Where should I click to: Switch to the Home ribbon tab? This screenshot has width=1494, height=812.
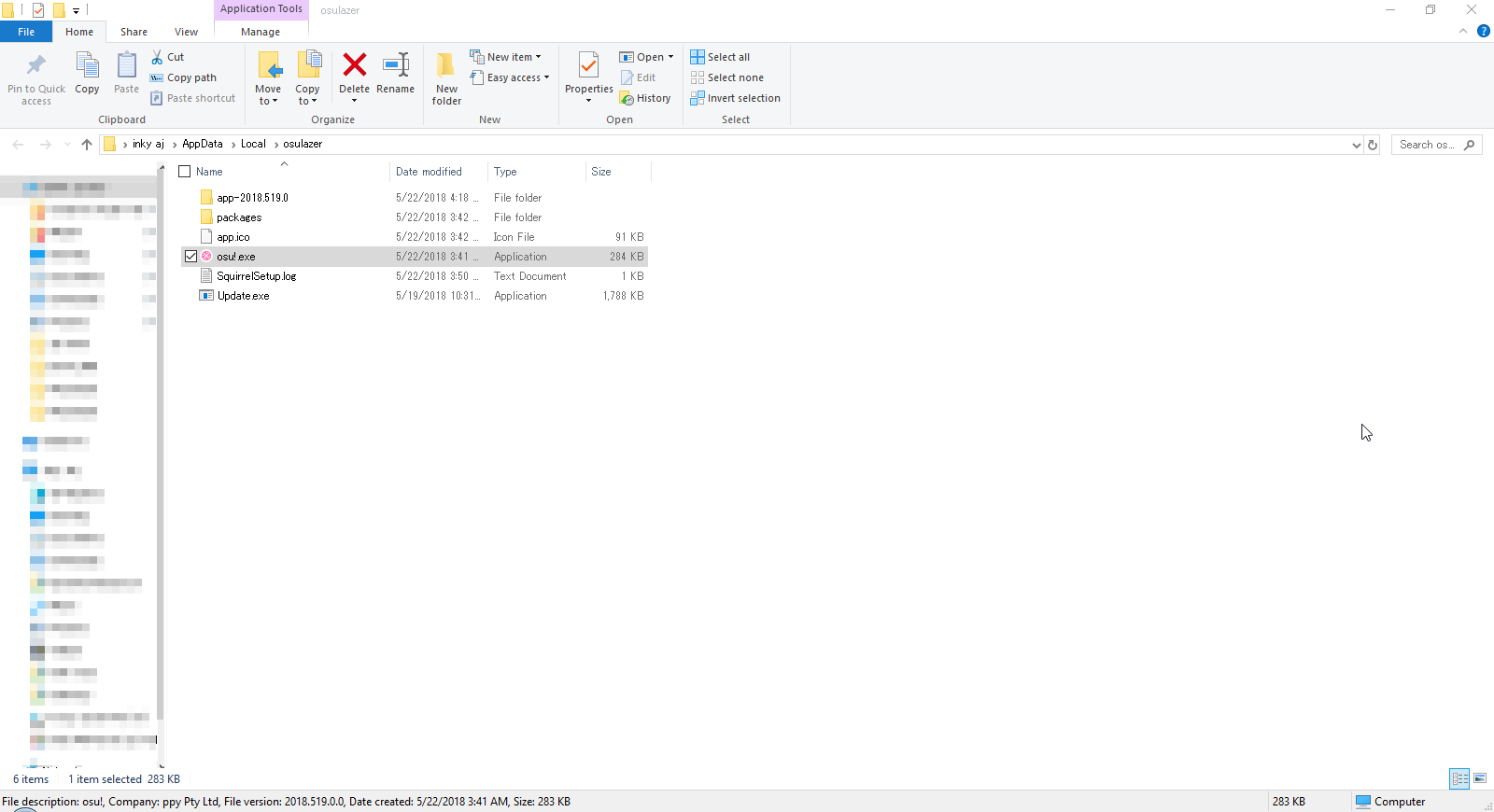pyautogui.click(x=79, y=32)
